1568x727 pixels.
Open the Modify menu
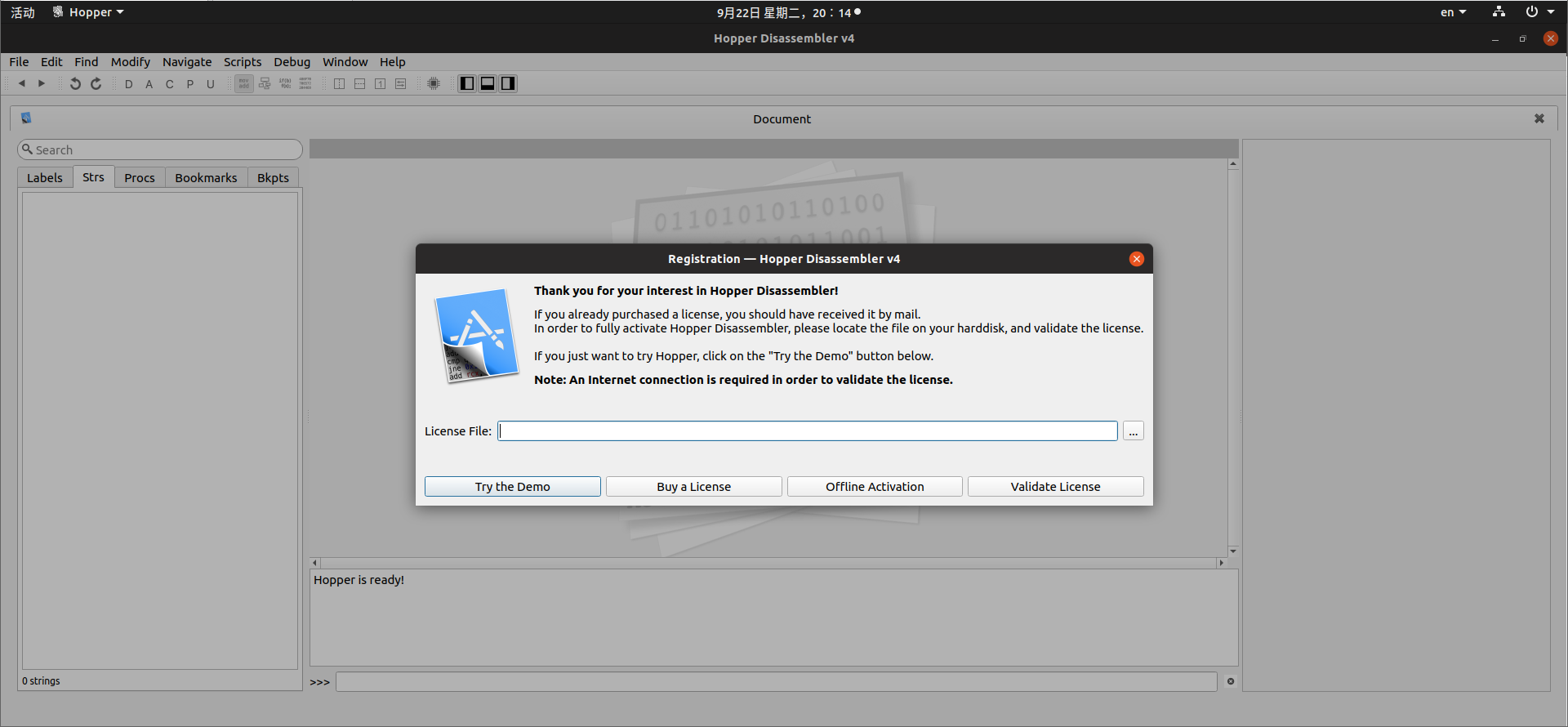pyautogui.click(x=131, y=62)
